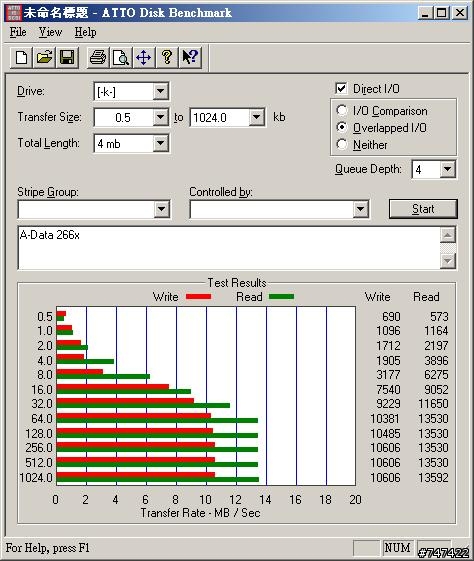Click the Start button
Image resolution: width=474 pixels, height=561 pixels.
click(423, 209)
